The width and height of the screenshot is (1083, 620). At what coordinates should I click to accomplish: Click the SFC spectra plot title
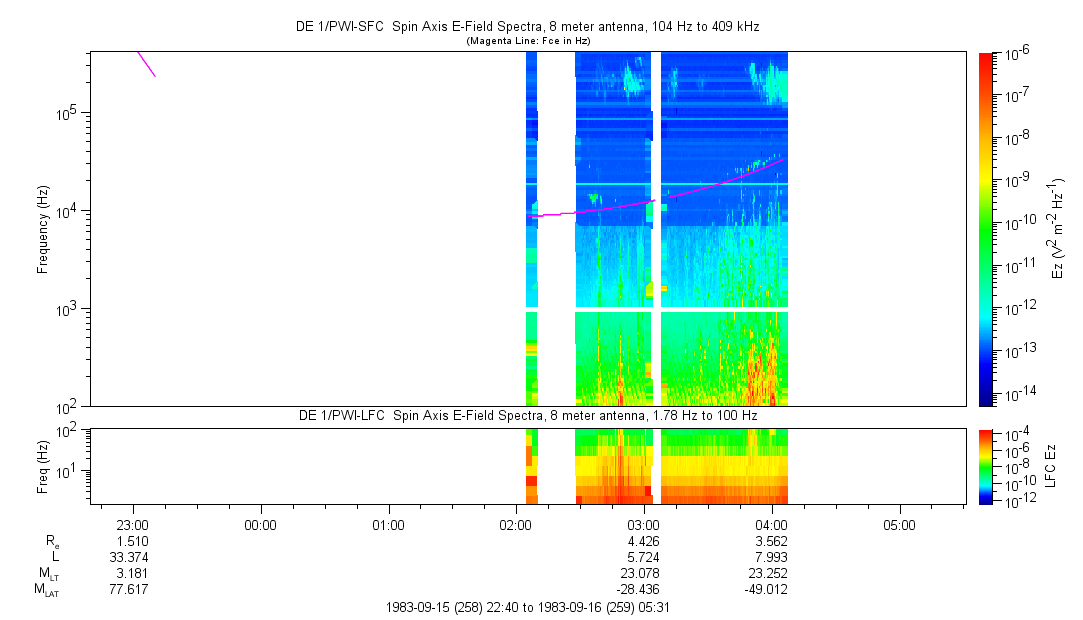(528, 27)
